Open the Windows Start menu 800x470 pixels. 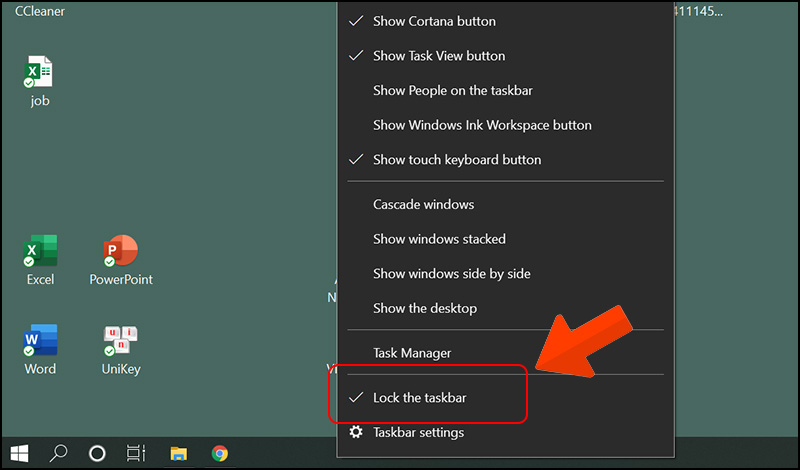(x=19, y=453)
